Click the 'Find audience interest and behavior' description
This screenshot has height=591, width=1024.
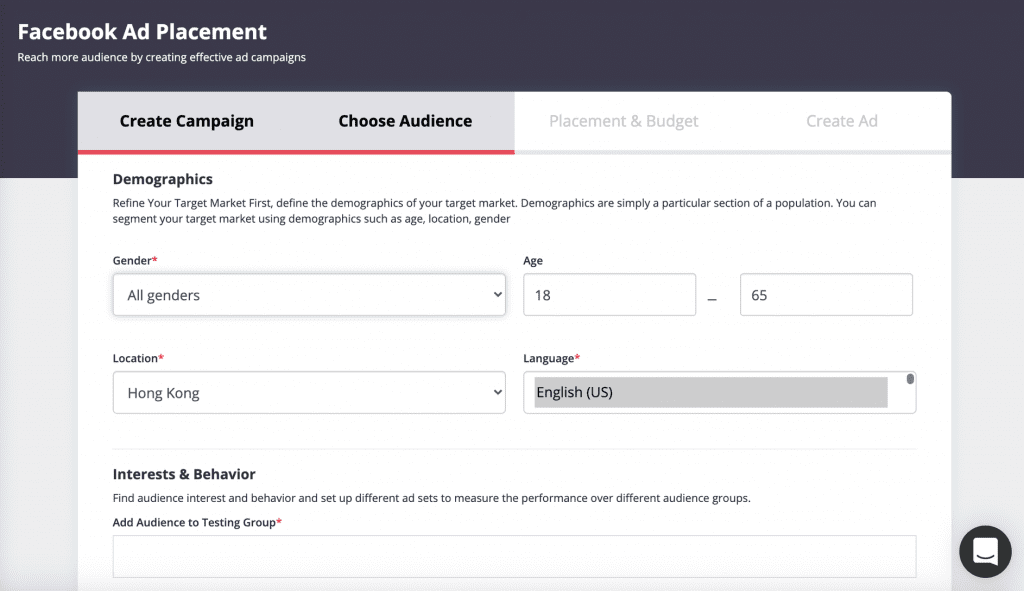[432, 498]
